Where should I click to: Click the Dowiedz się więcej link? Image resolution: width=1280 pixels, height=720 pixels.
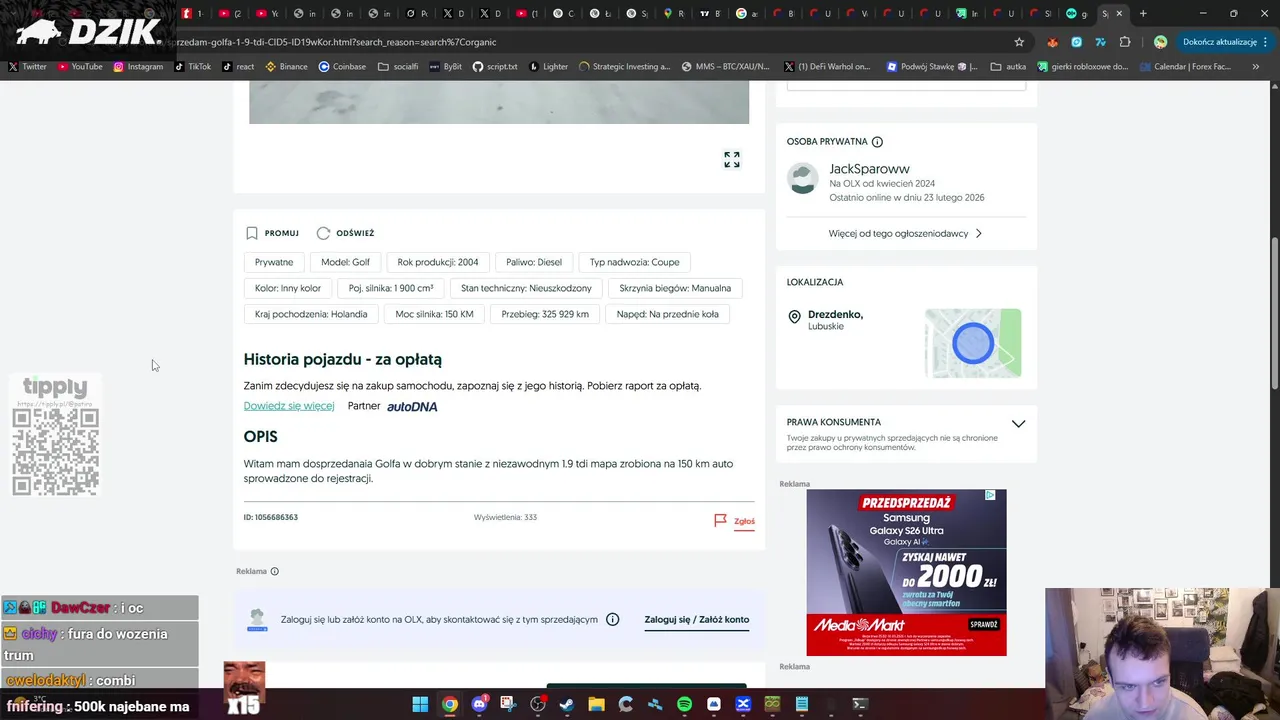click(x=289, y=406)
